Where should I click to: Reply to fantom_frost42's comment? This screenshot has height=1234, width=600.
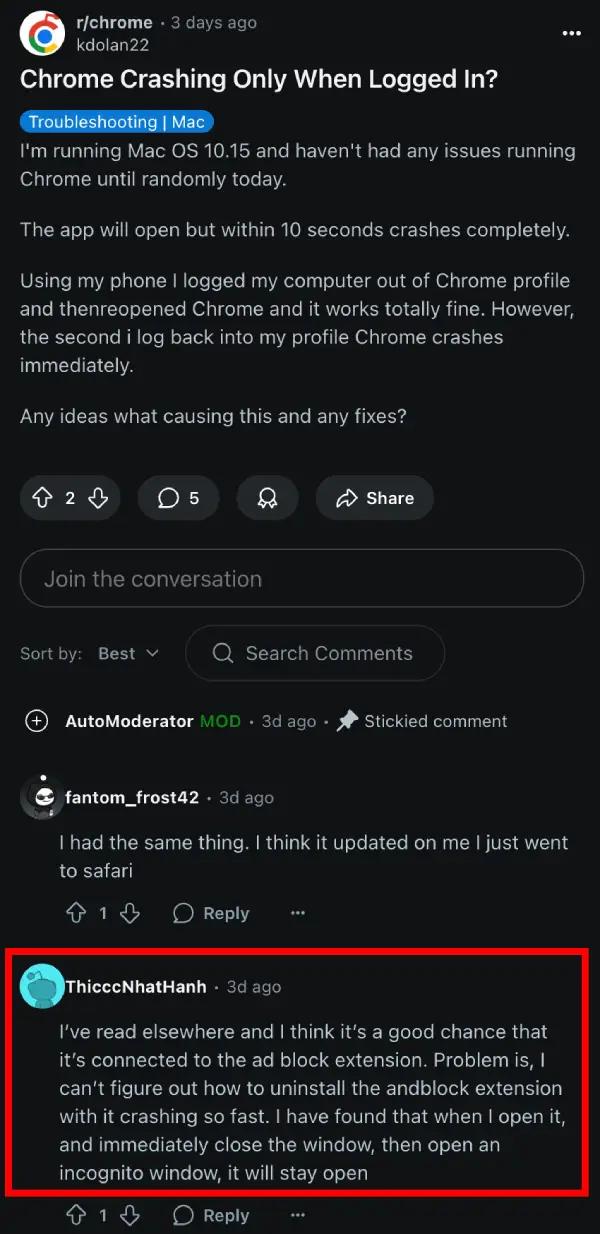point(211,913)
